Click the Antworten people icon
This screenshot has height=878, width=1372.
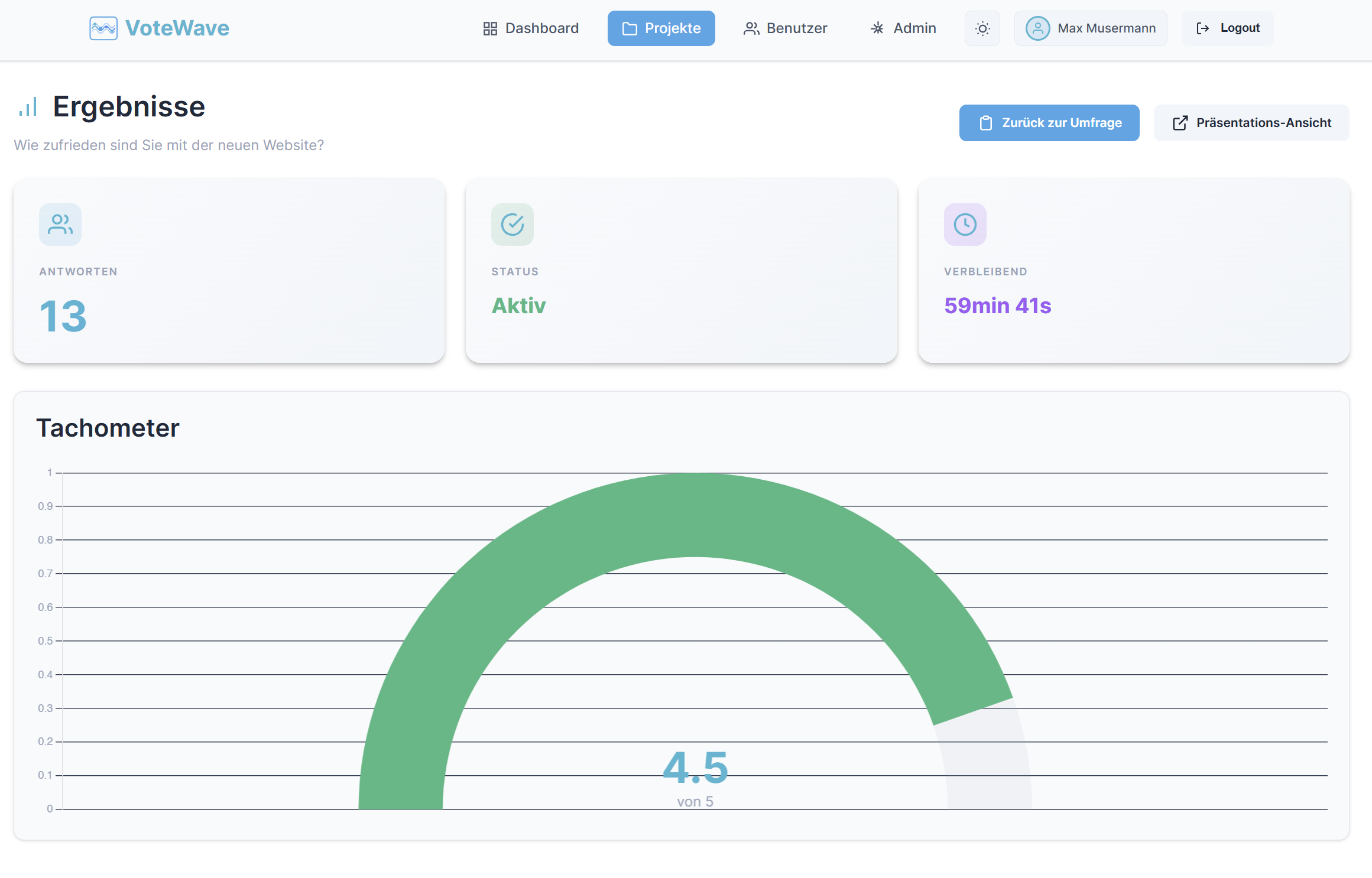click(60, 225)
